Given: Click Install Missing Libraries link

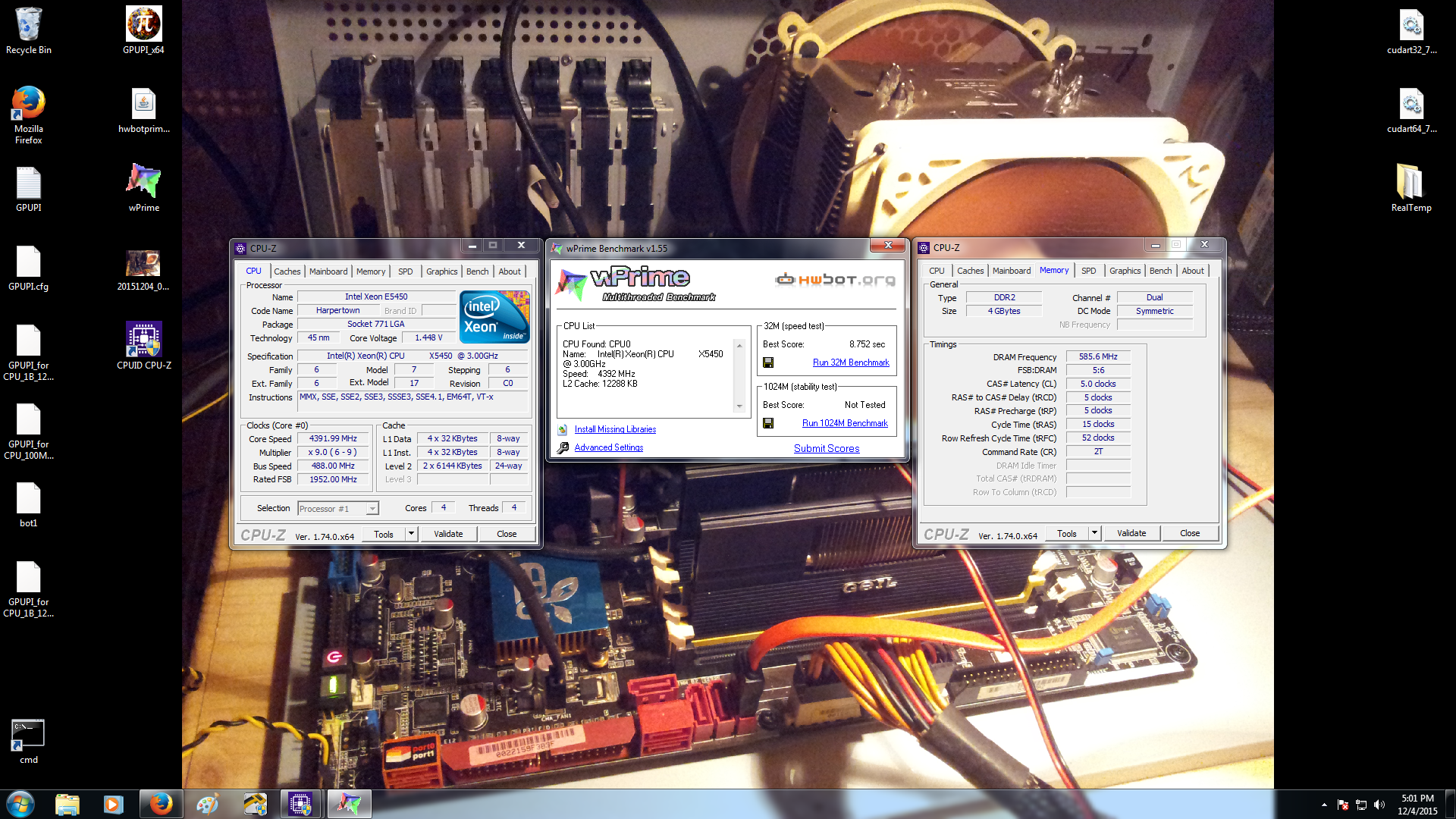Looking at the screenshot, I should click(x=615, y=429).
